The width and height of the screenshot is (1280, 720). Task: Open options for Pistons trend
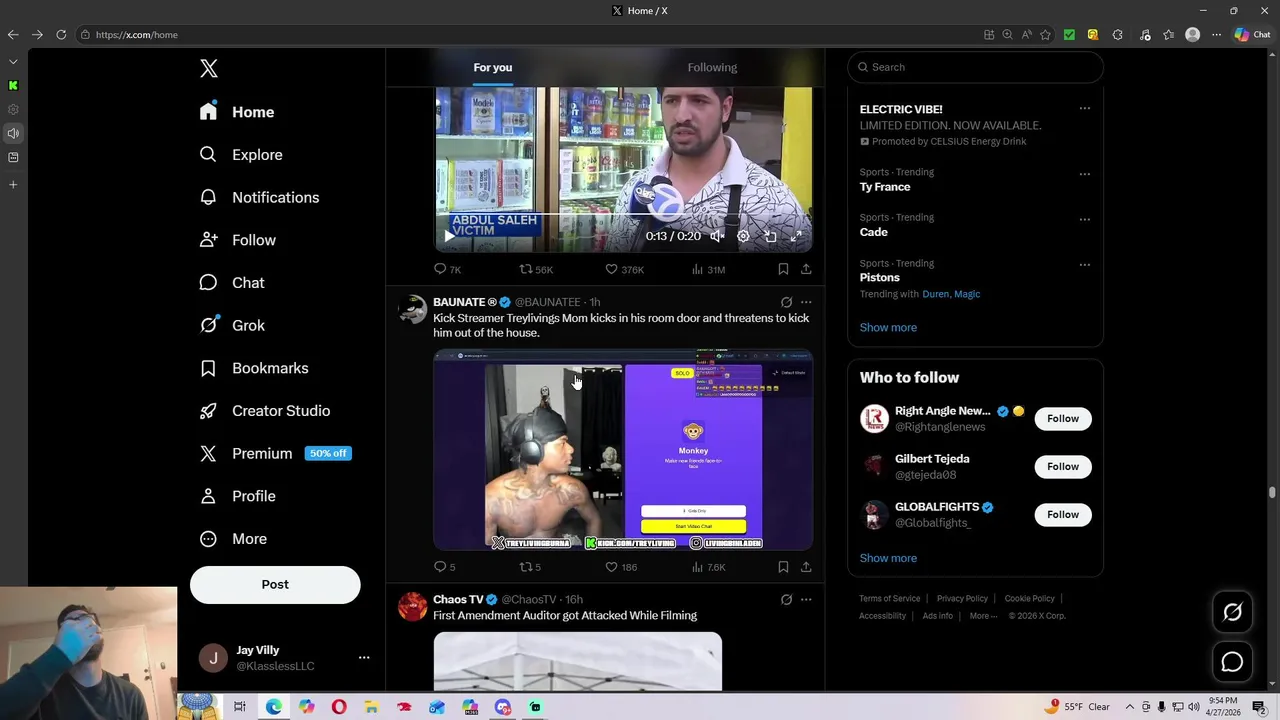coord(1084,265)
